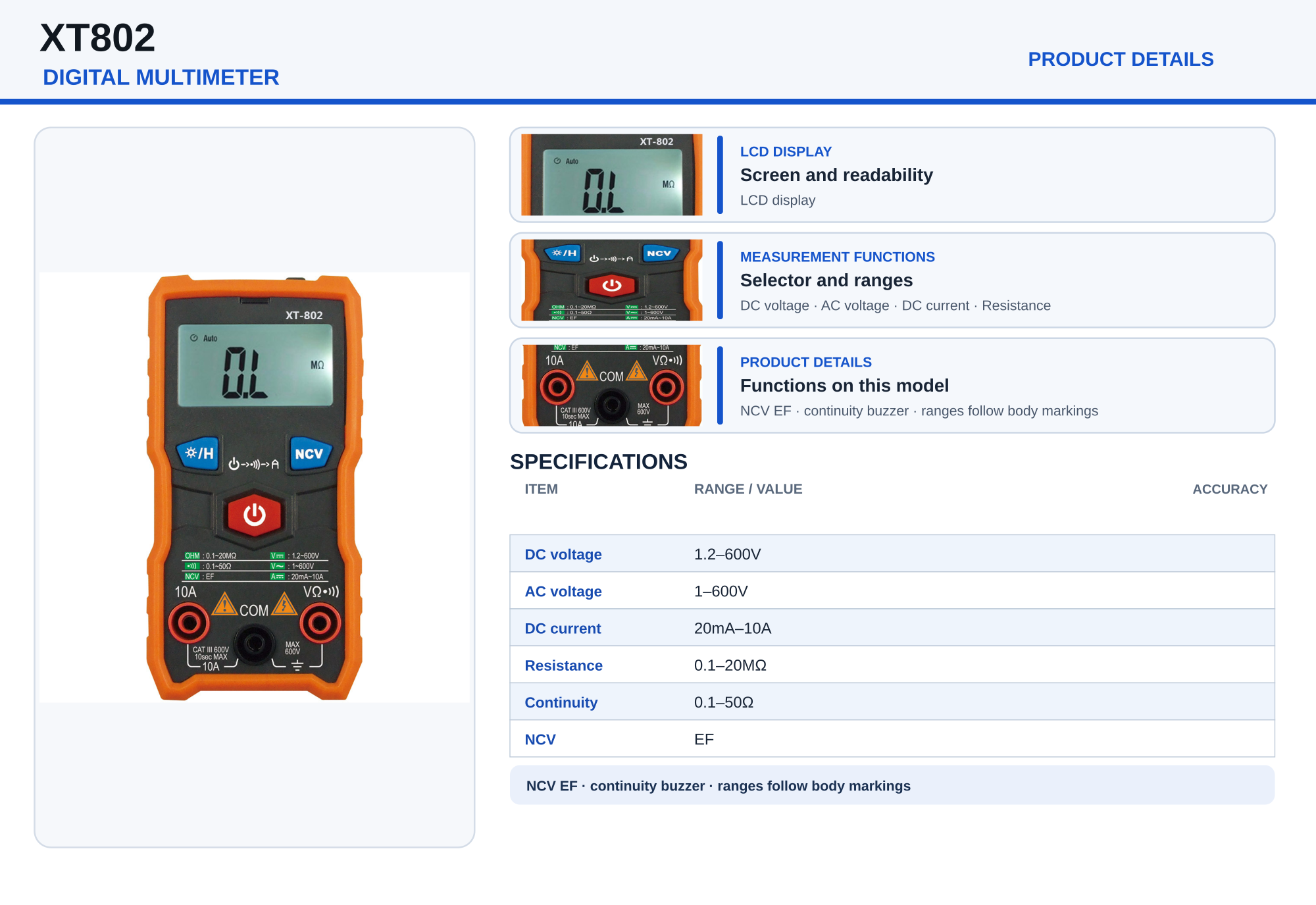The height and width of the screenshot is (905, 1316).
Task: Select the 'Screen and readability' heading
Action: point(836,175)
